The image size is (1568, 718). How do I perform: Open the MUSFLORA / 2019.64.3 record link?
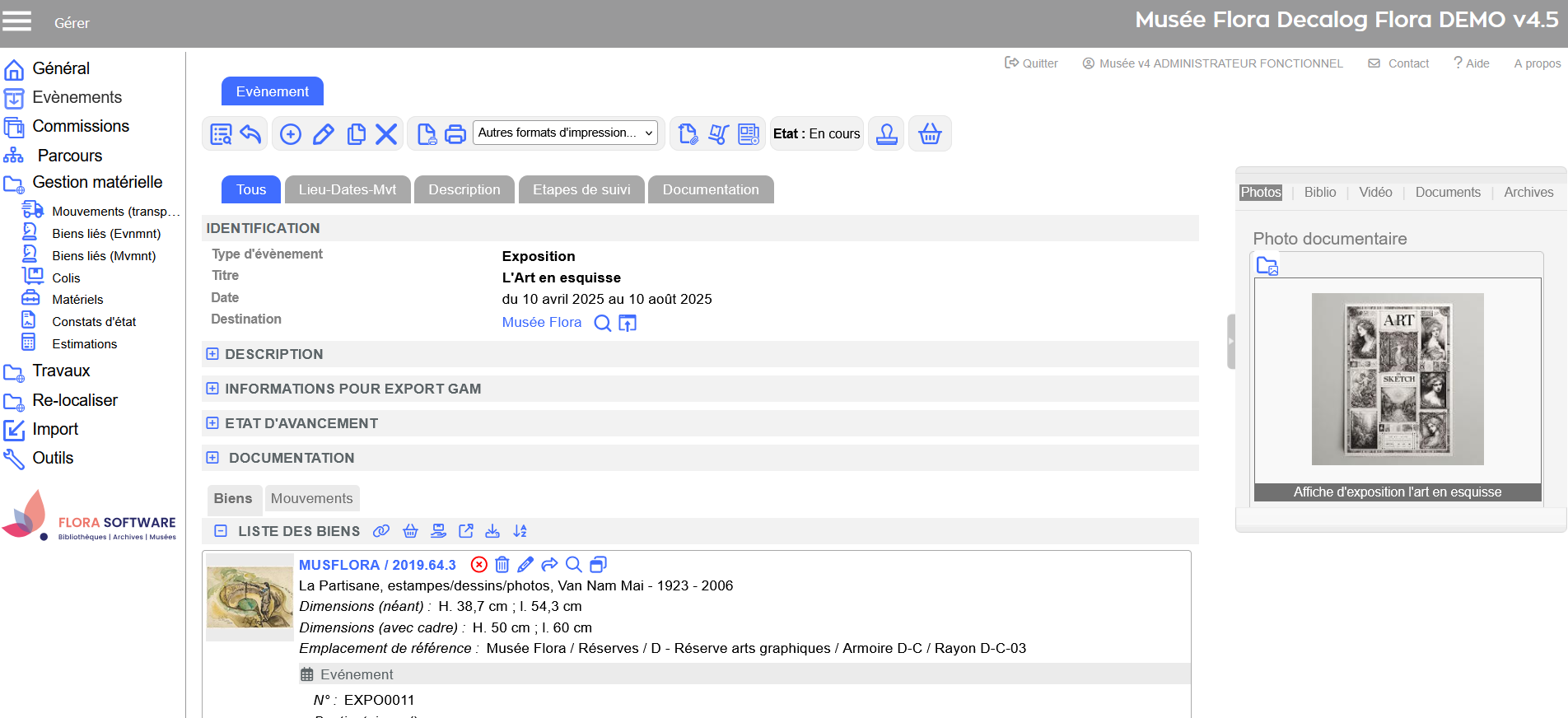377,565
